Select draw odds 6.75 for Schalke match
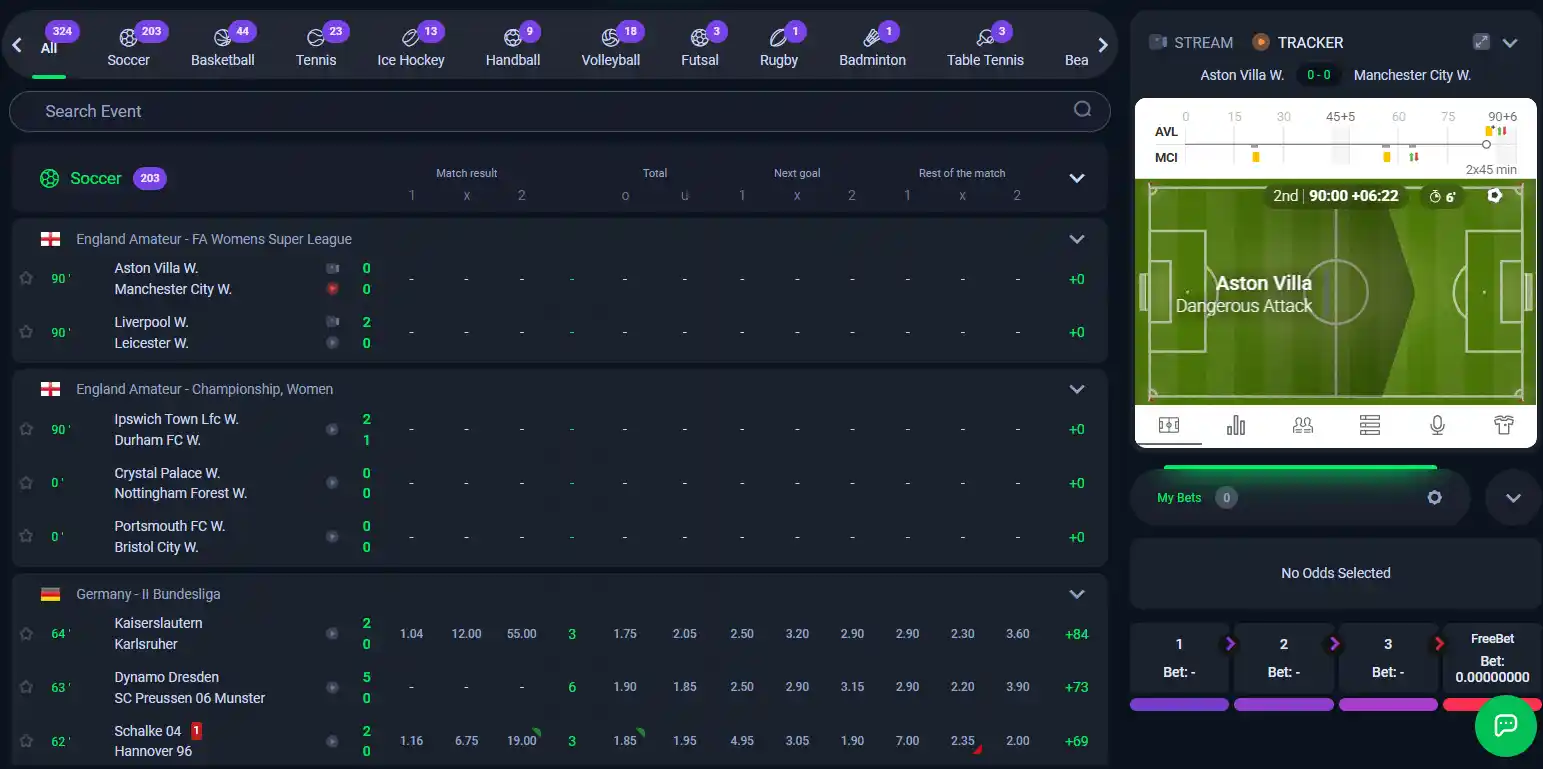 click(x=466, y=741)
